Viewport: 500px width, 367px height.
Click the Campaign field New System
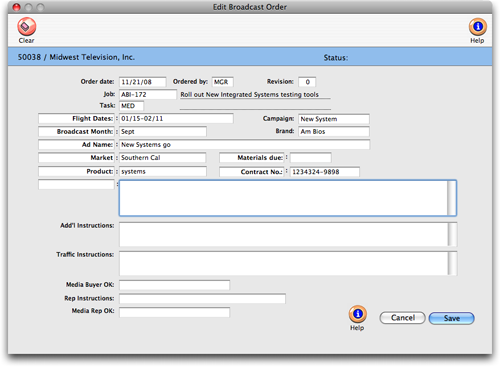click(x=334, y=119)
